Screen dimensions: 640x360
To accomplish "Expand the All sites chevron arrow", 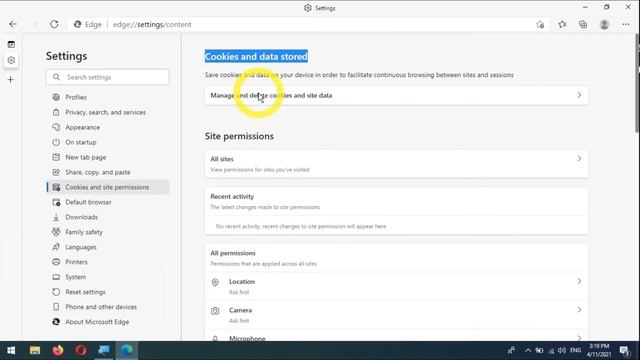I will pos(579,158).
